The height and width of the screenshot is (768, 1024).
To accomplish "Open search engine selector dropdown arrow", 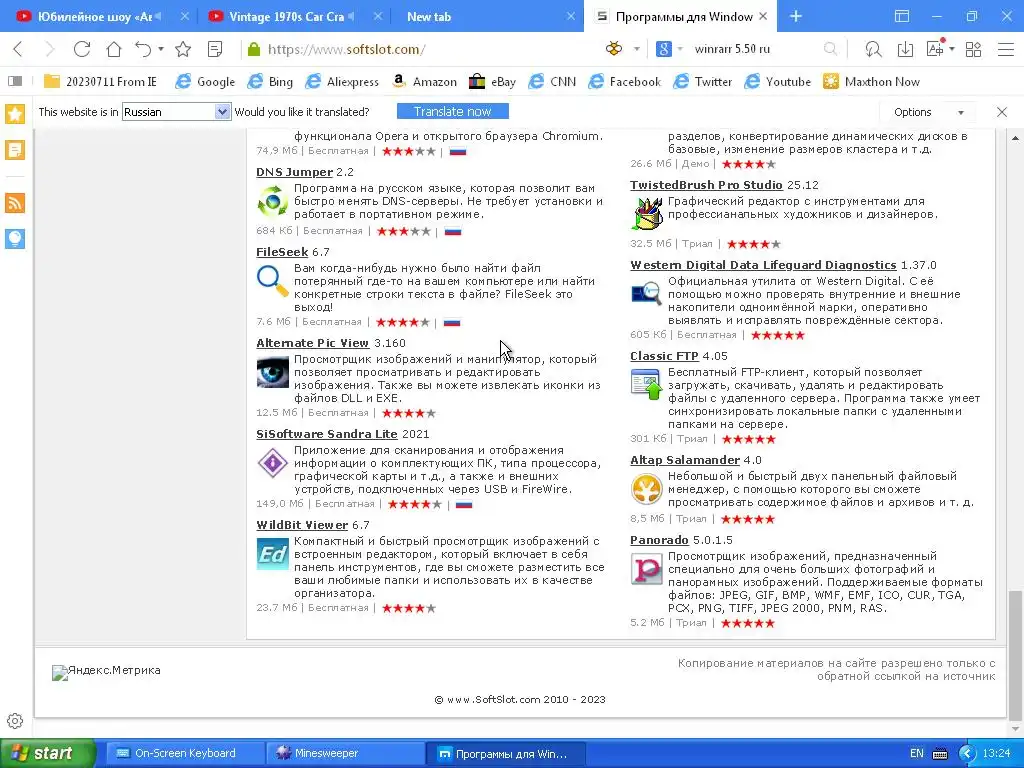I will [x=680, y=49].
